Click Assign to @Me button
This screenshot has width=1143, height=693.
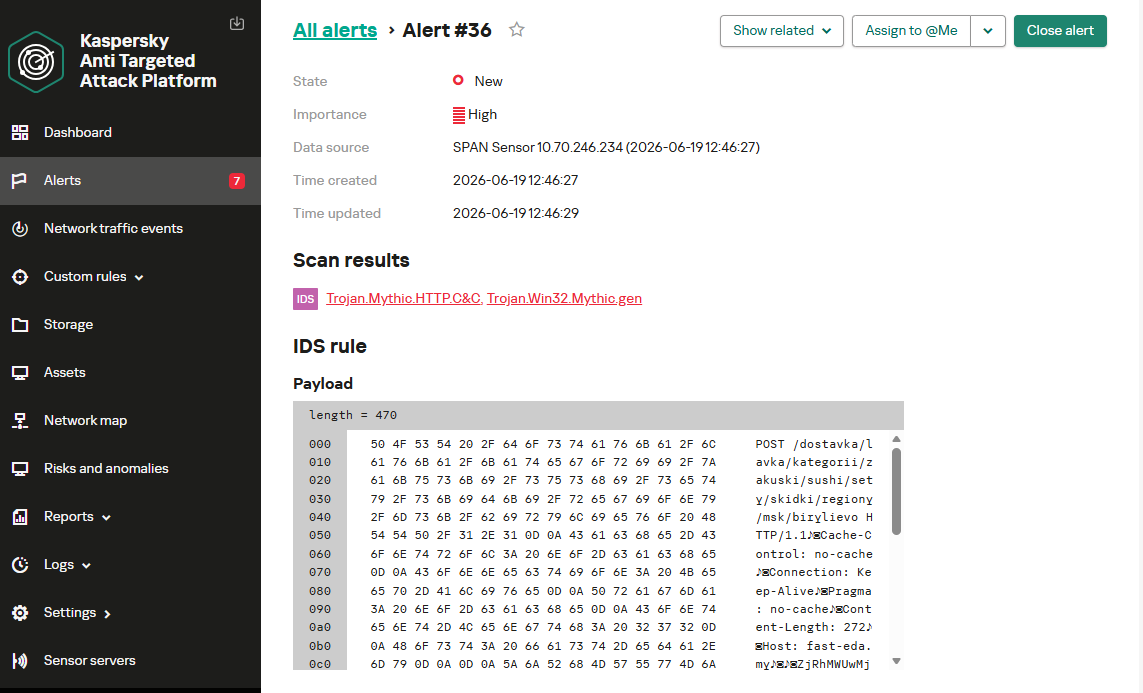coord(911,31)
